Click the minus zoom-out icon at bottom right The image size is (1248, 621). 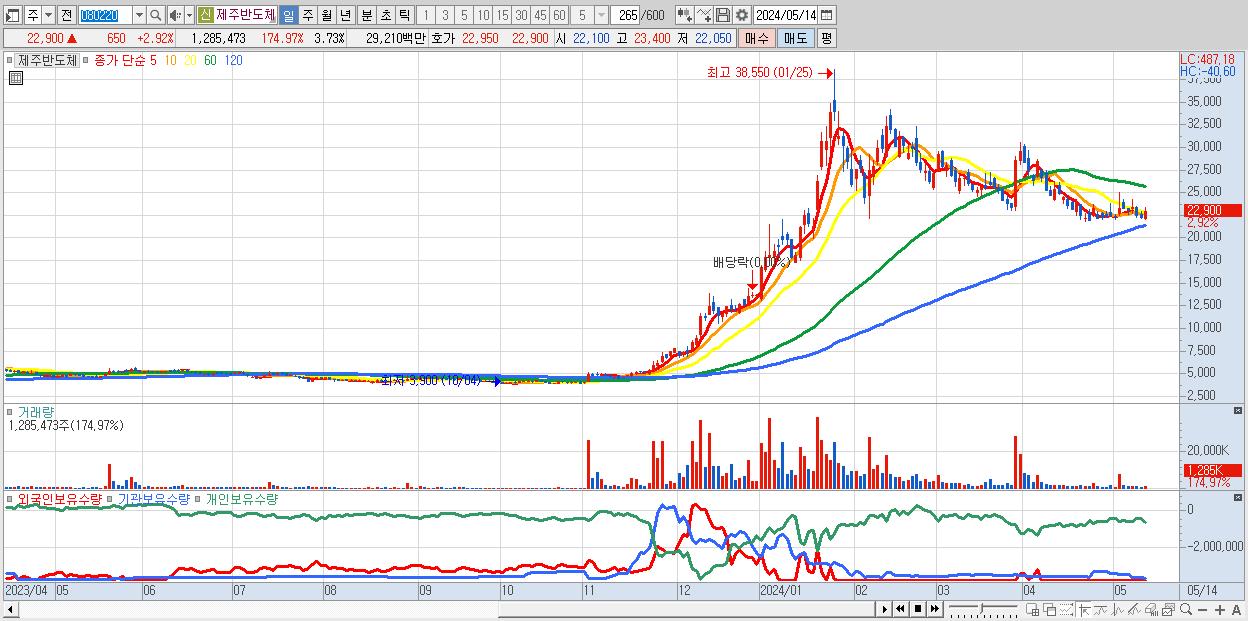(1203, 610)
